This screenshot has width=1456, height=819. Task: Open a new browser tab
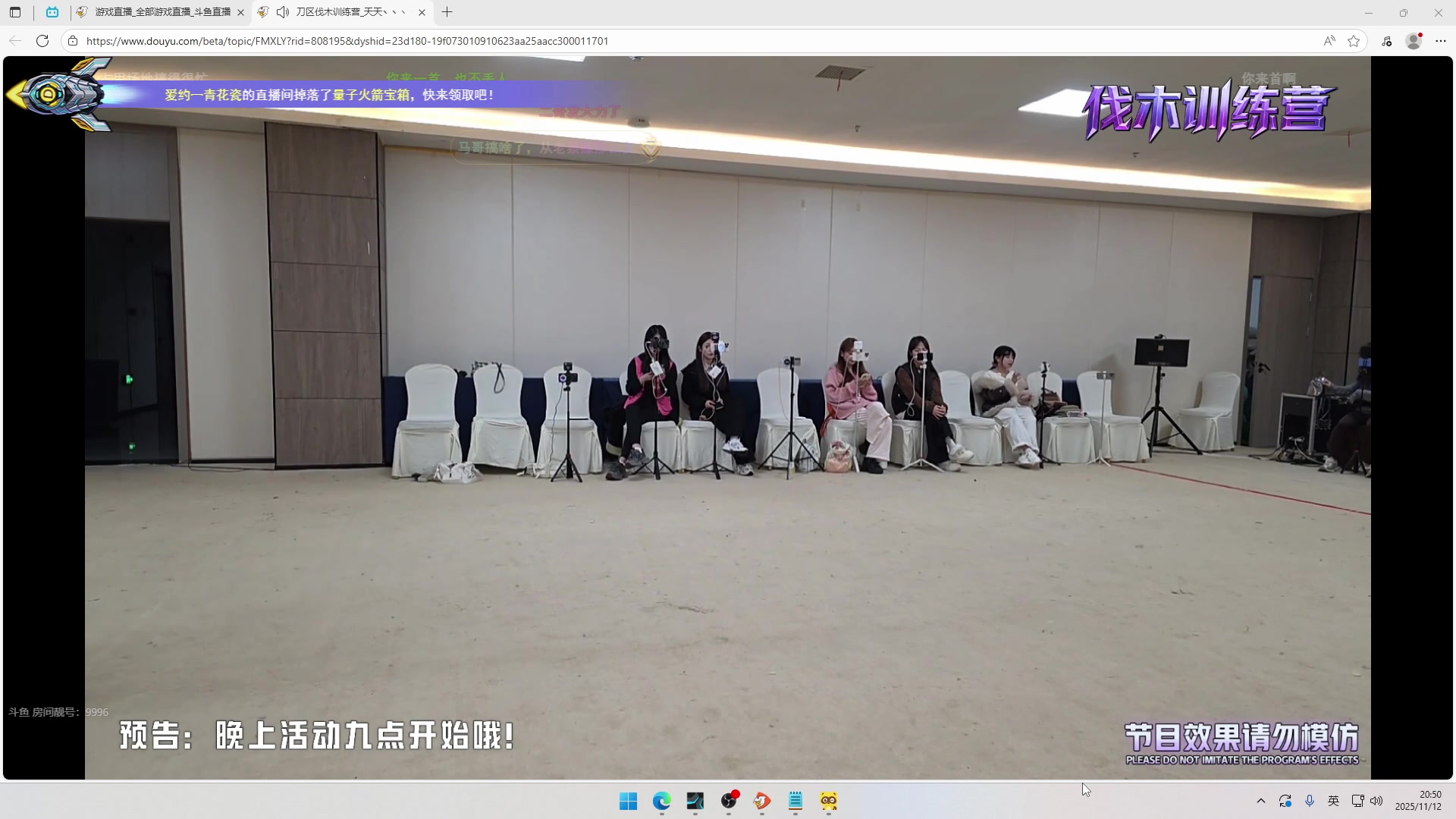[x=447, y=12]
